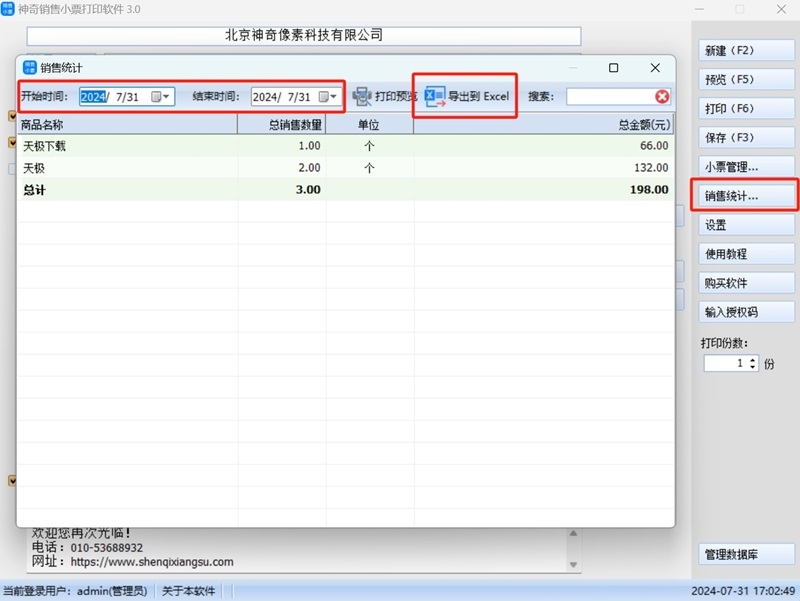Sort by 单位 column header

[x=369, y=124]
